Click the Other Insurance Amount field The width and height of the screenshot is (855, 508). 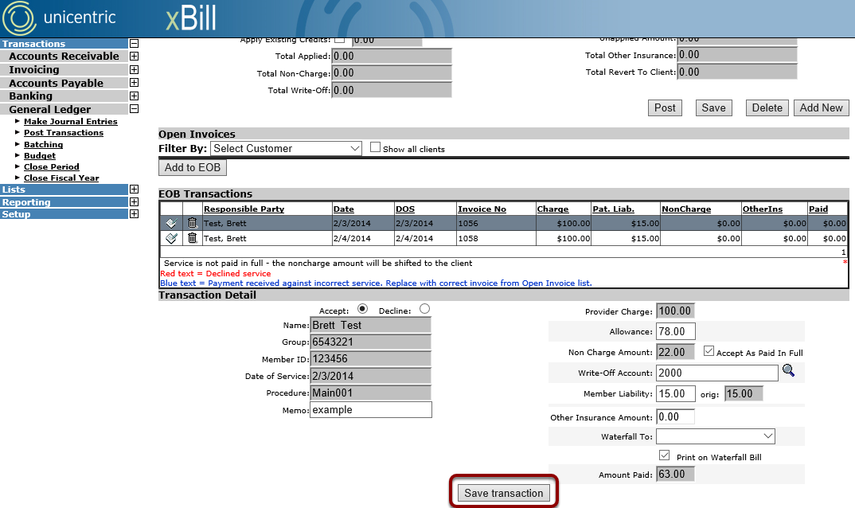(x=676, y=417)
